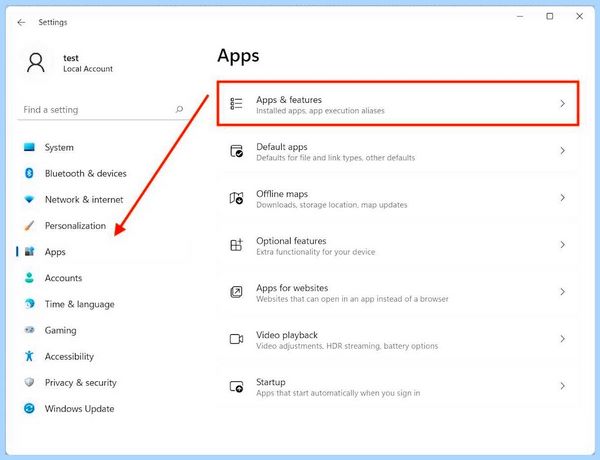Screen dimensions: 600x460
Task: Open Startup title
Action: (x=271, y=382)
